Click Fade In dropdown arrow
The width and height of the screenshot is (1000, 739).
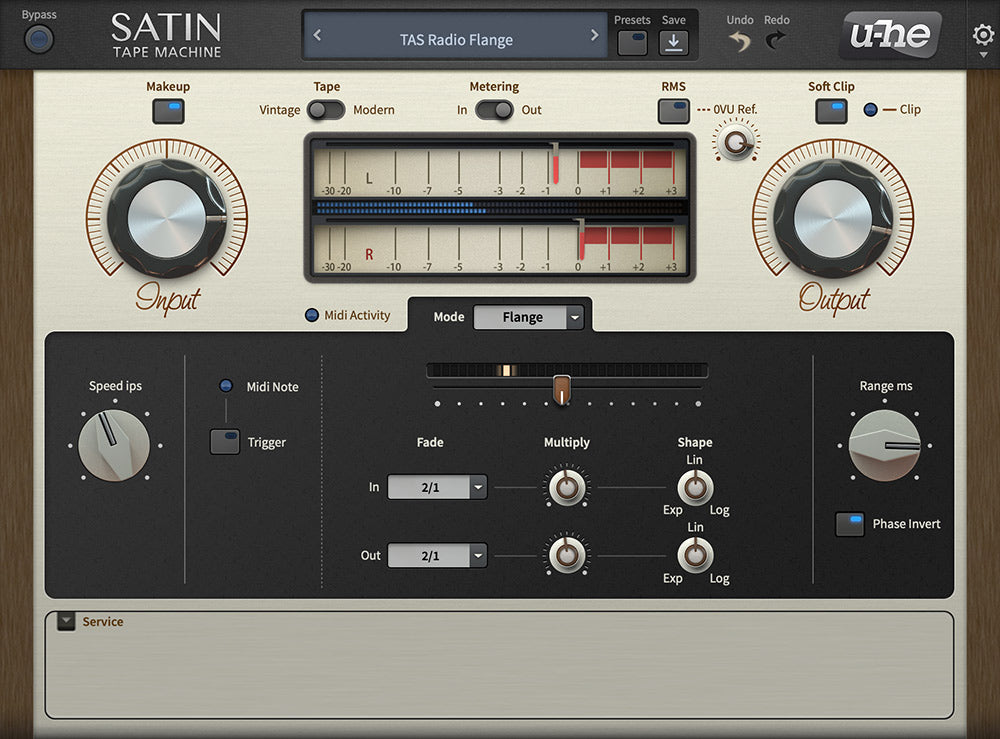pyautogui.click(x=478, y=487)
